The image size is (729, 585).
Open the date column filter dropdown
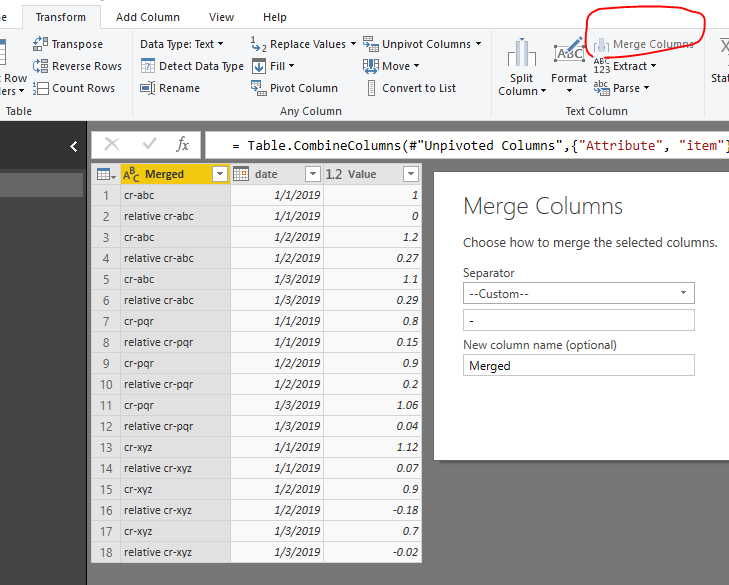[x=313, y=174]
